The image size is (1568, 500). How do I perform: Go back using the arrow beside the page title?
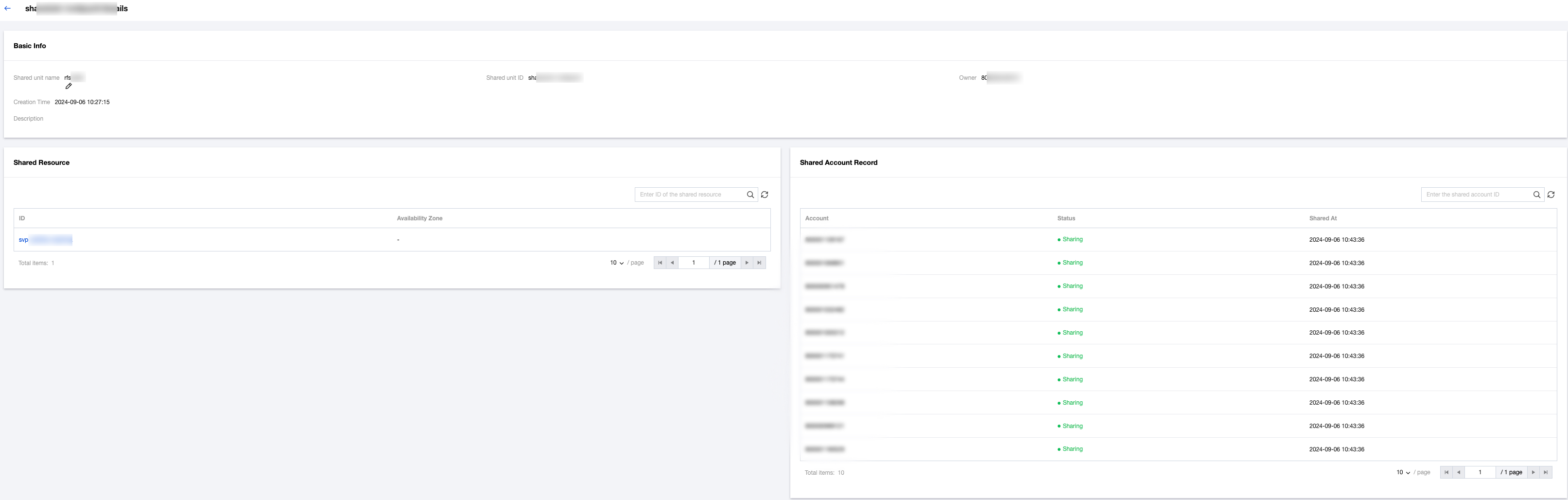pyautogui.click(x=7, y=9)
